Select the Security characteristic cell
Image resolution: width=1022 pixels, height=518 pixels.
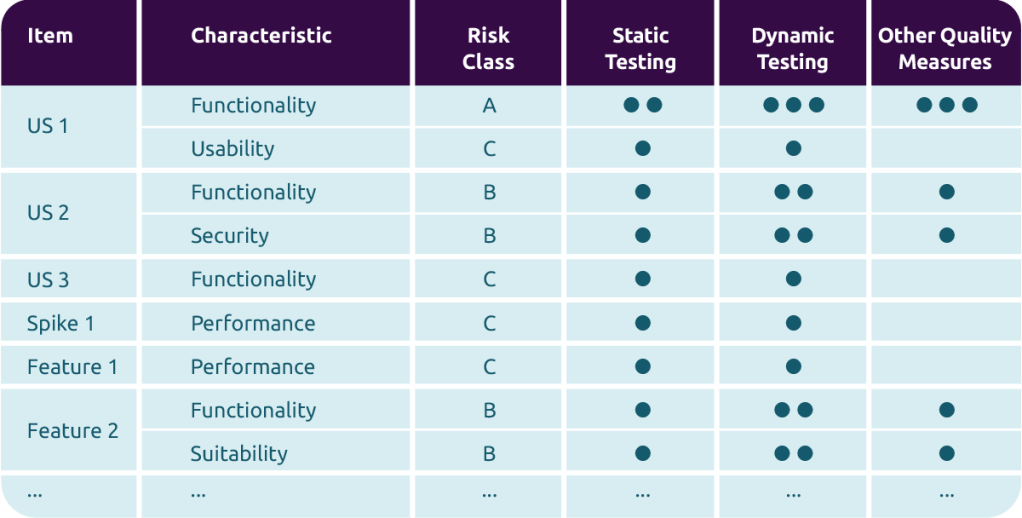pos(229,236)
